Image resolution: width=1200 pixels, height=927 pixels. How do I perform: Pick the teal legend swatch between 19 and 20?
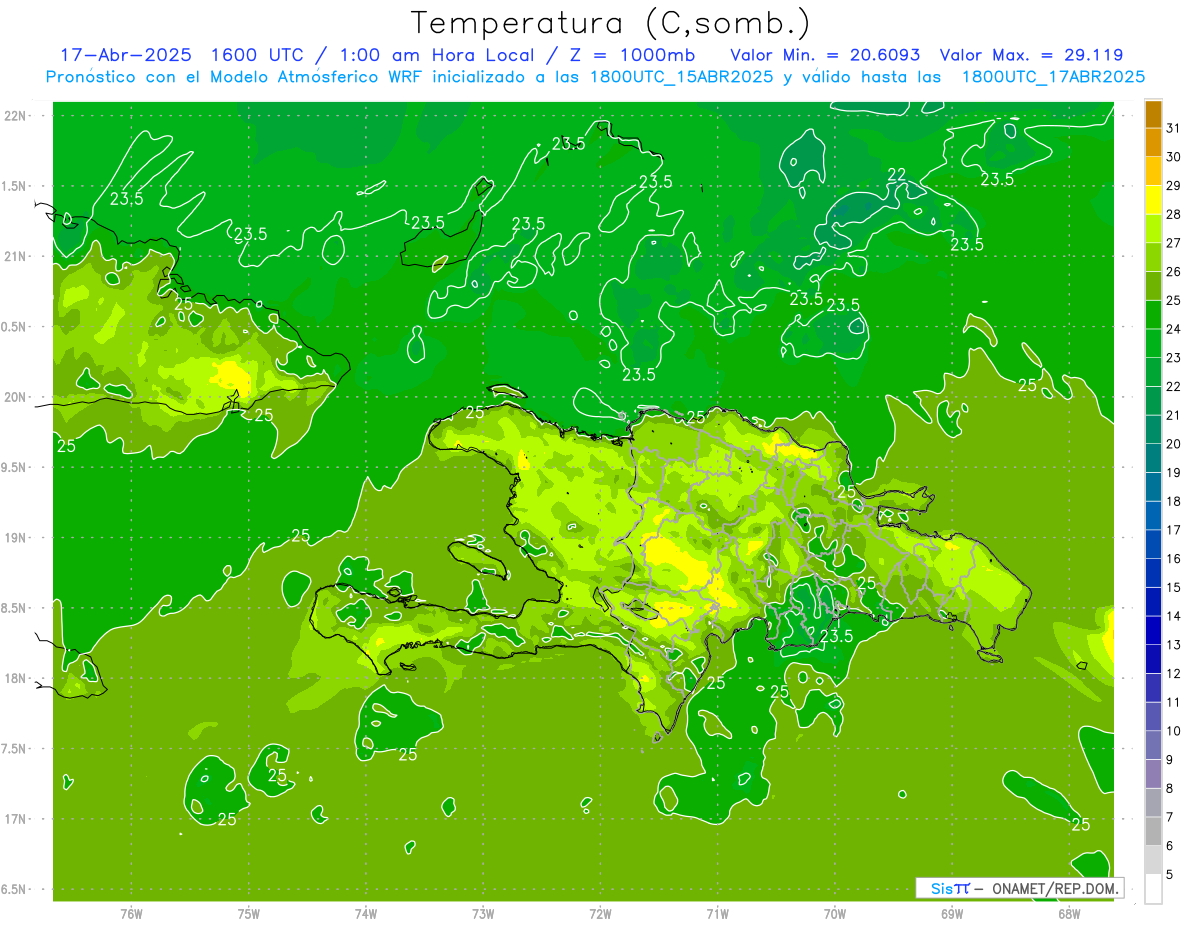tap(1153, 458)
